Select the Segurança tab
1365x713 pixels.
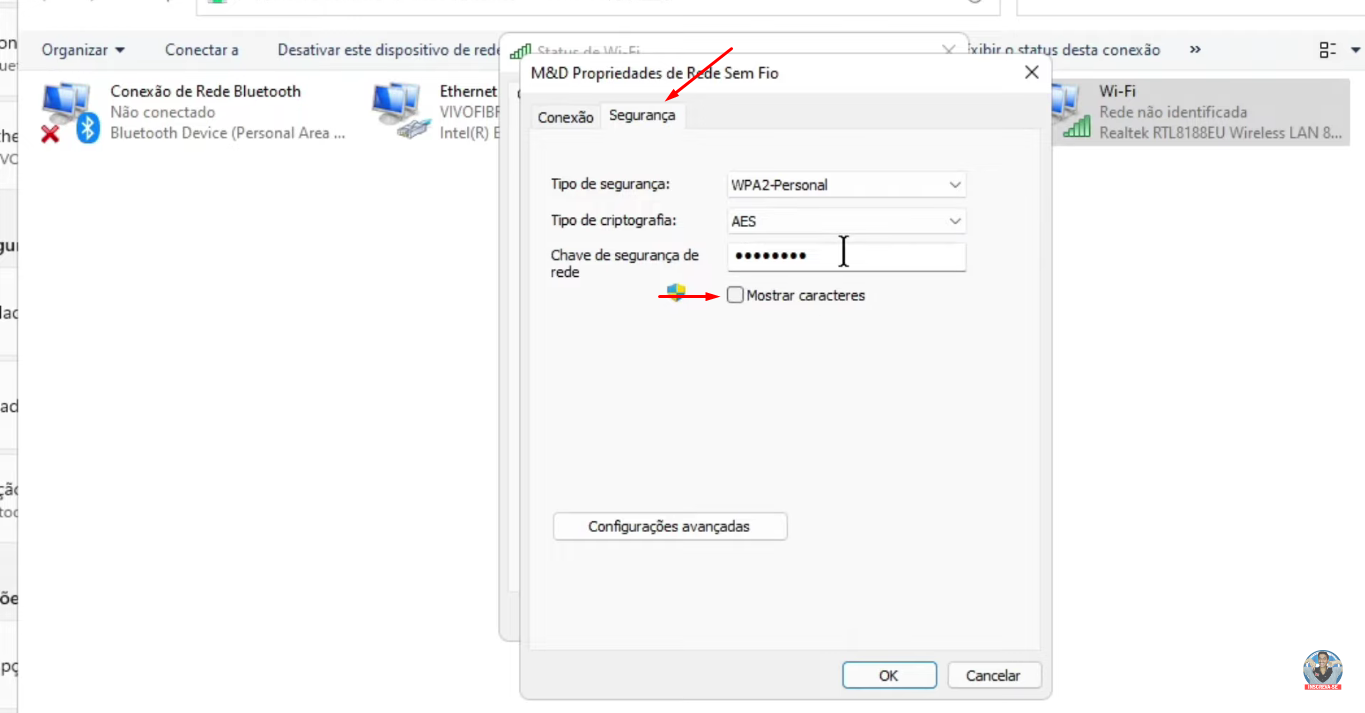pos(642,116)
